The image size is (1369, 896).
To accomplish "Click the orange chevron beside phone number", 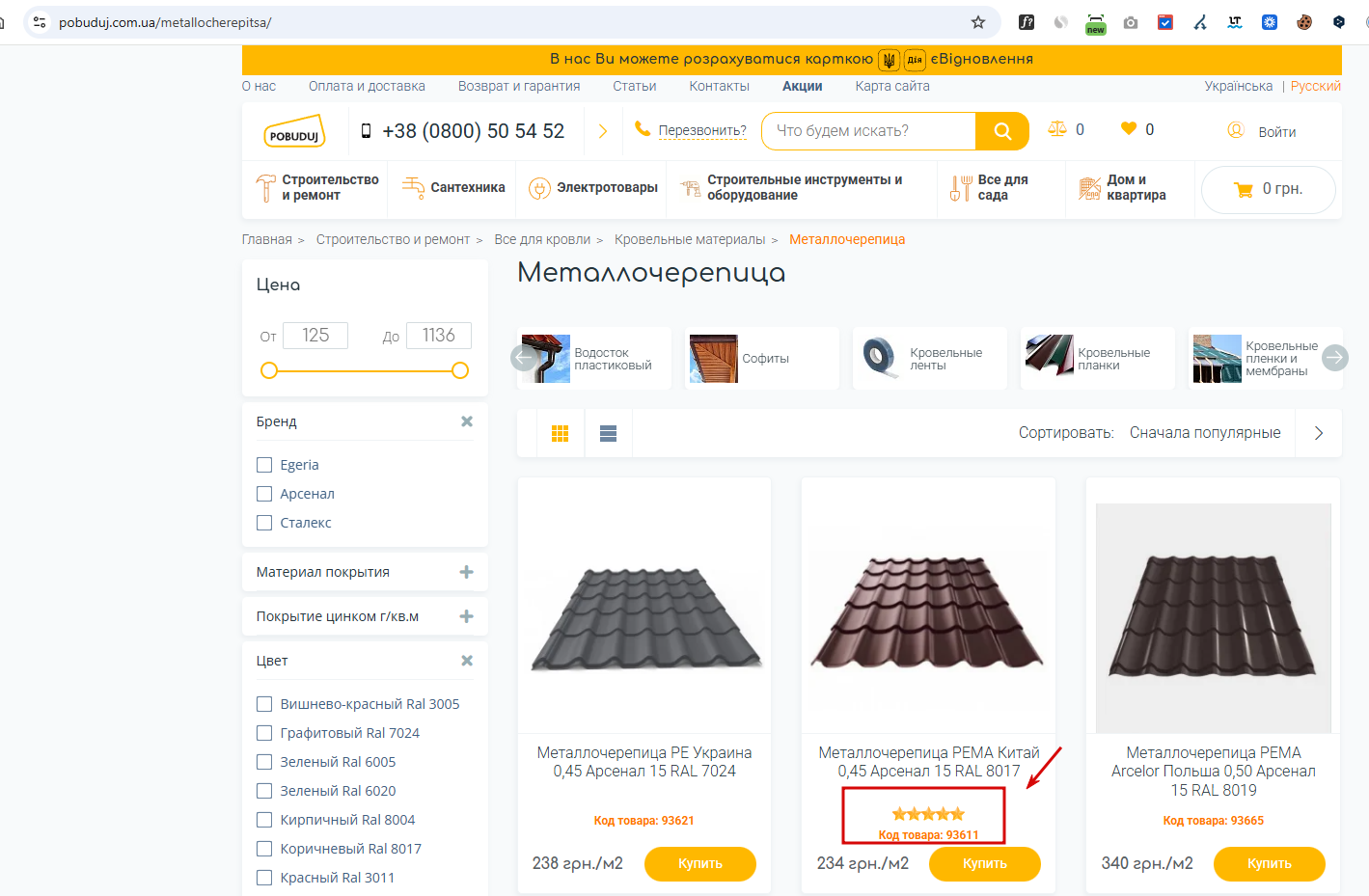I will [x=603, y=131].
